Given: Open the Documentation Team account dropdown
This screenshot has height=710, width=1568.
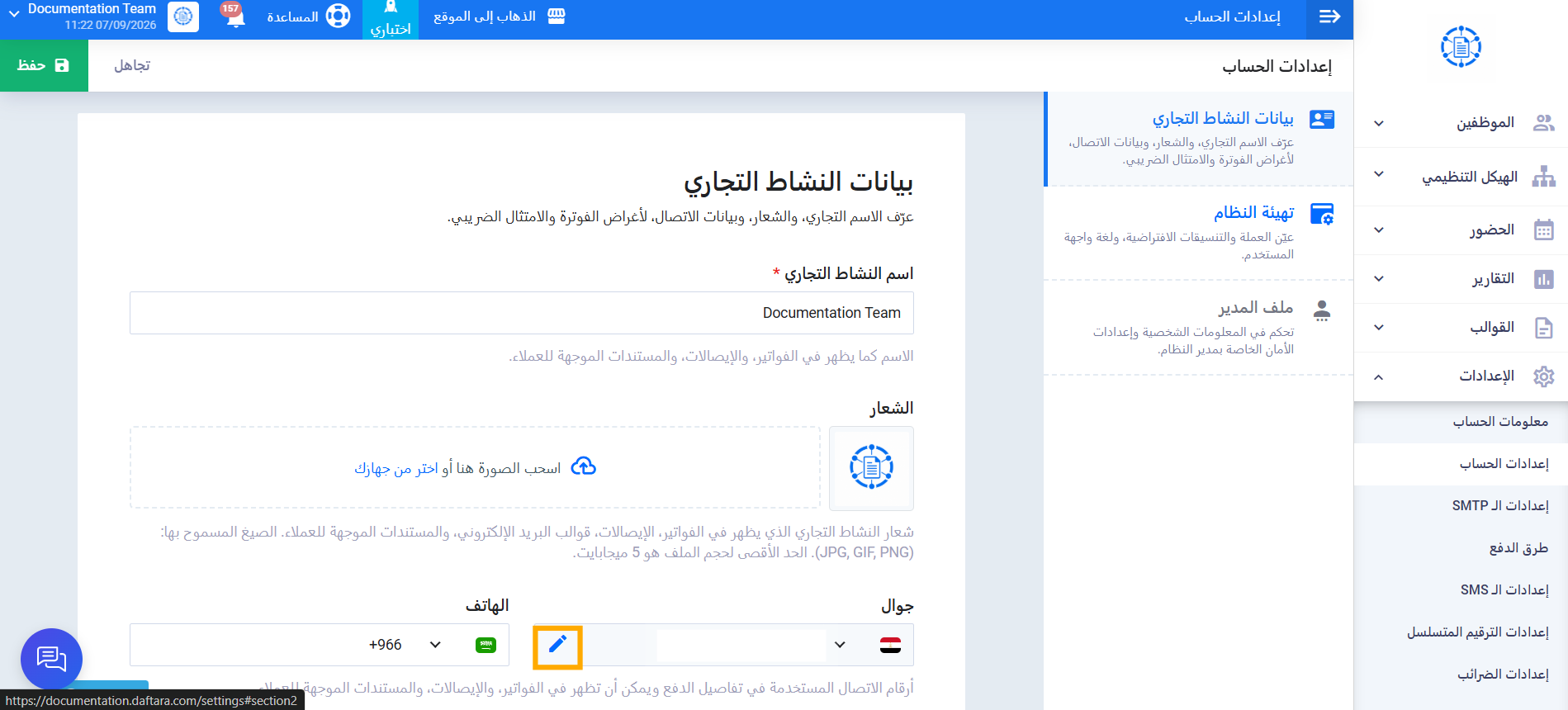Looking at the screenshot, I should [81, 17].
